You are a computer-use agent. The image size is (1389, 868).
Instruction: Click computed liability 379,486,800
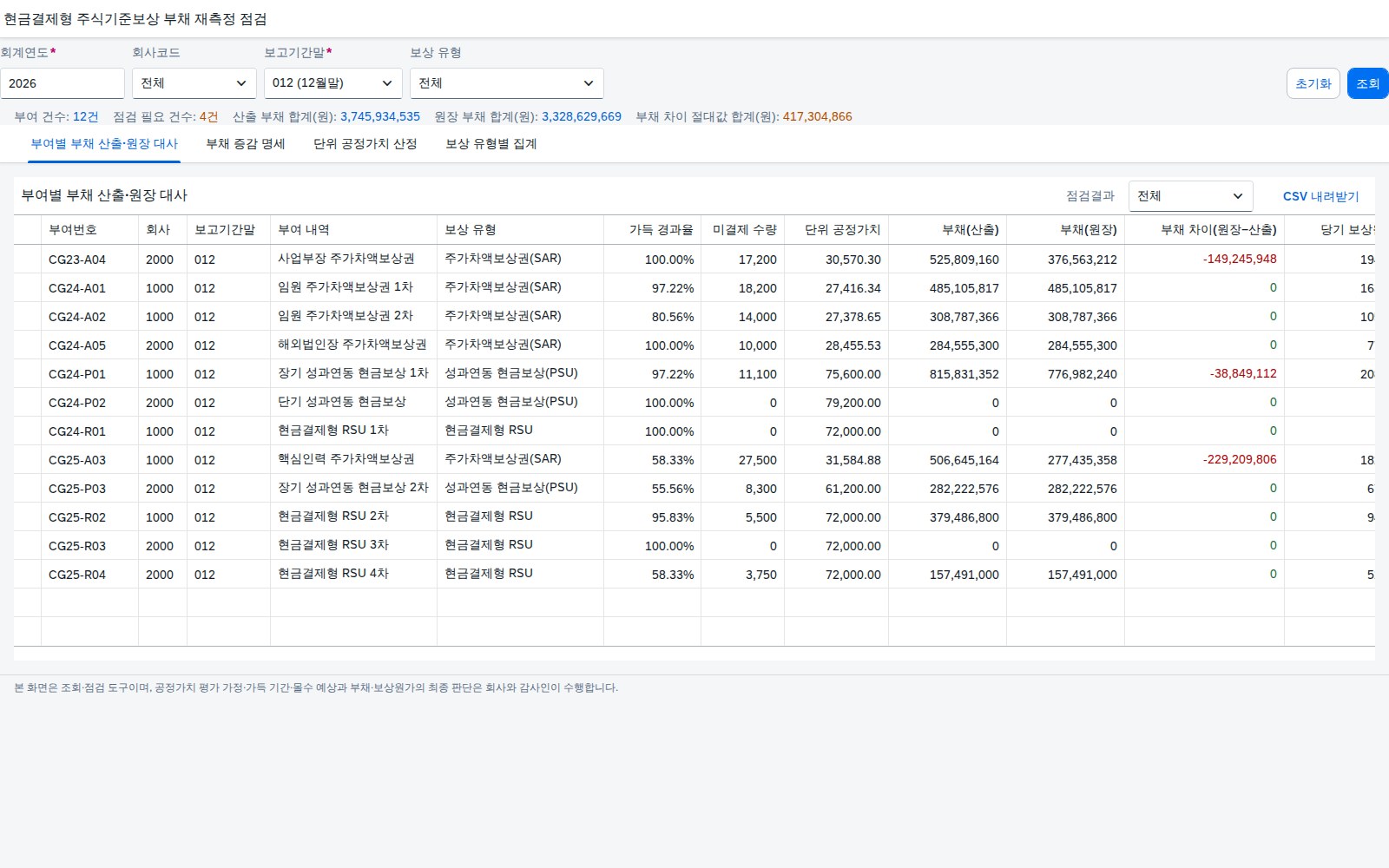[964, 517]
